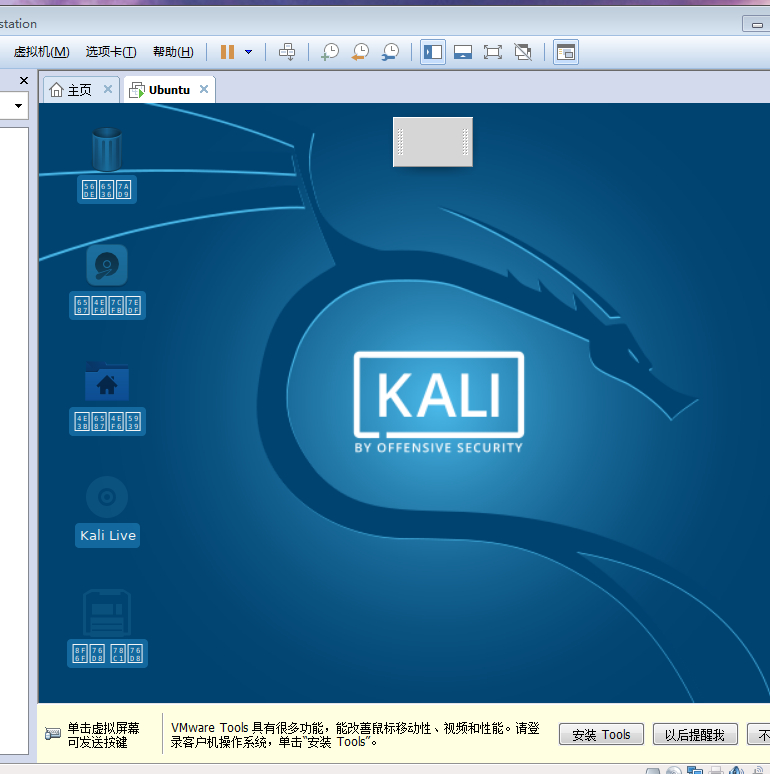
Task: Open the snapshot manager
Action: click(x=390, y=52)
